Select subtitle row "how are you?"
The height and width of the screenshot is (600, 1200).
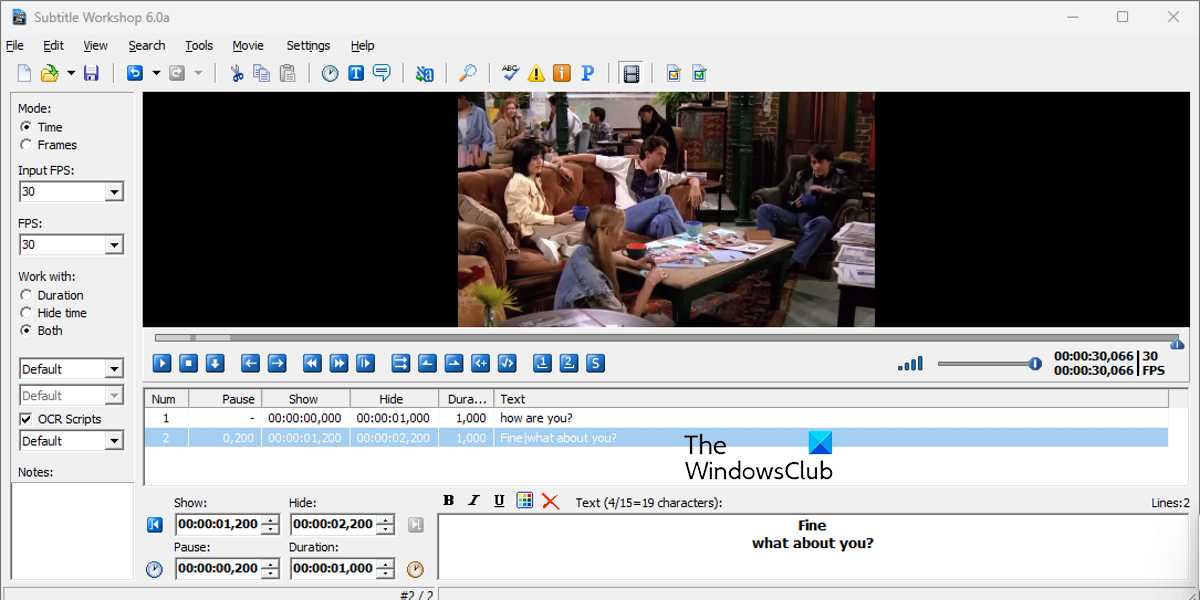(656, 418)
